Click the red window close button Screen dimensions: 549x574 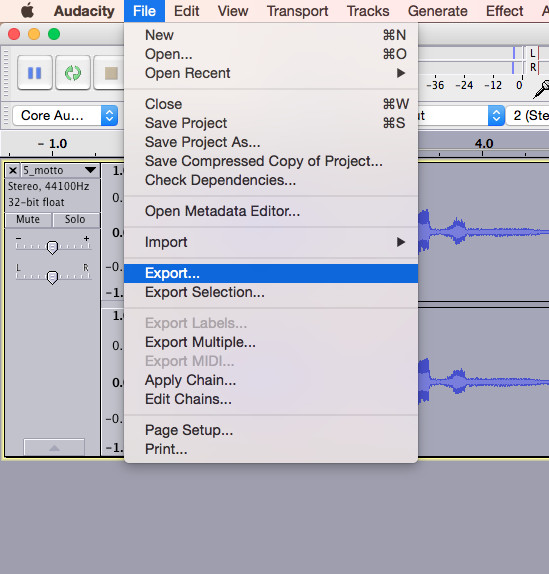pyautogui.click(x=14, y=34)
